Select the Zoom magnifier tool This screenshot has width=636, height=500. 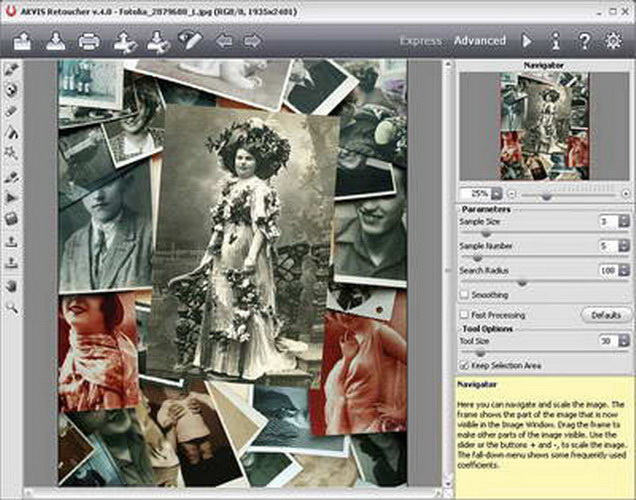pyautogui.click(x=12, y=308)
